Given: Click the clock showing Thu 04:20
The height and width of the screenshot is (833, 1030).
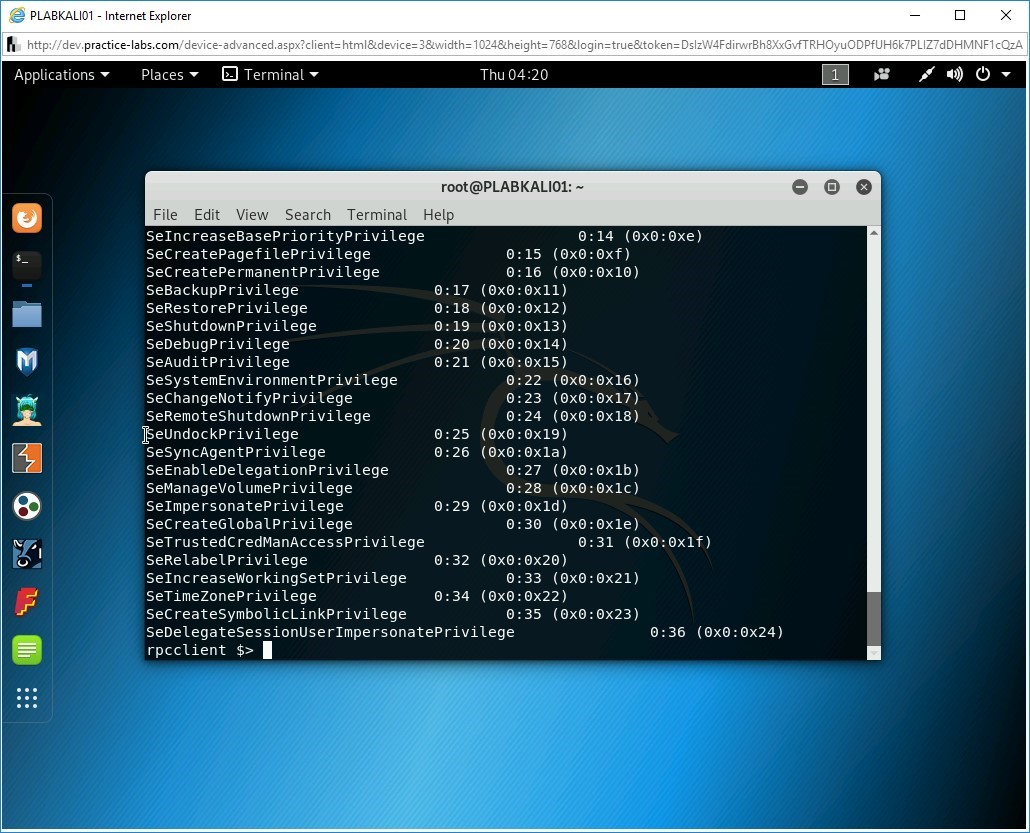Looking at the screenshot, I should tap(513, 75).
